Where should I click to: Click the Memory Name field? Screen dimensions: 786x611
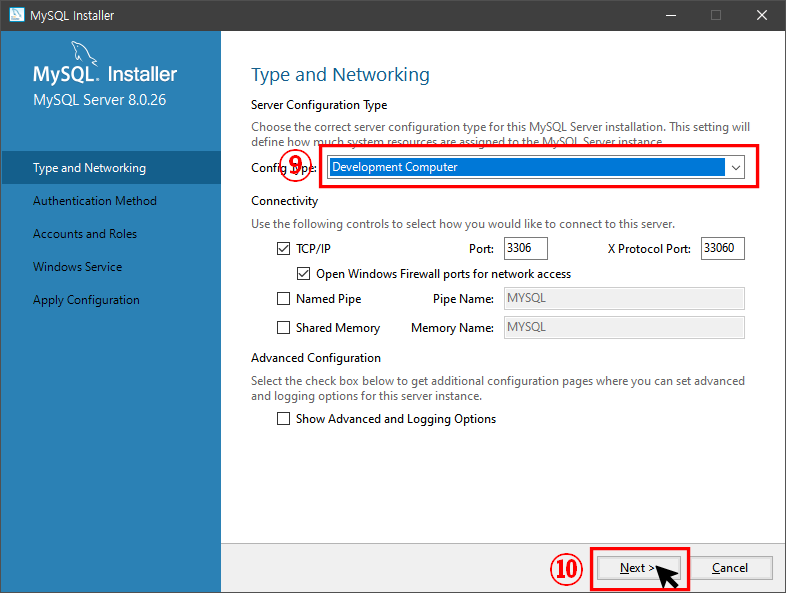[624, 328]
